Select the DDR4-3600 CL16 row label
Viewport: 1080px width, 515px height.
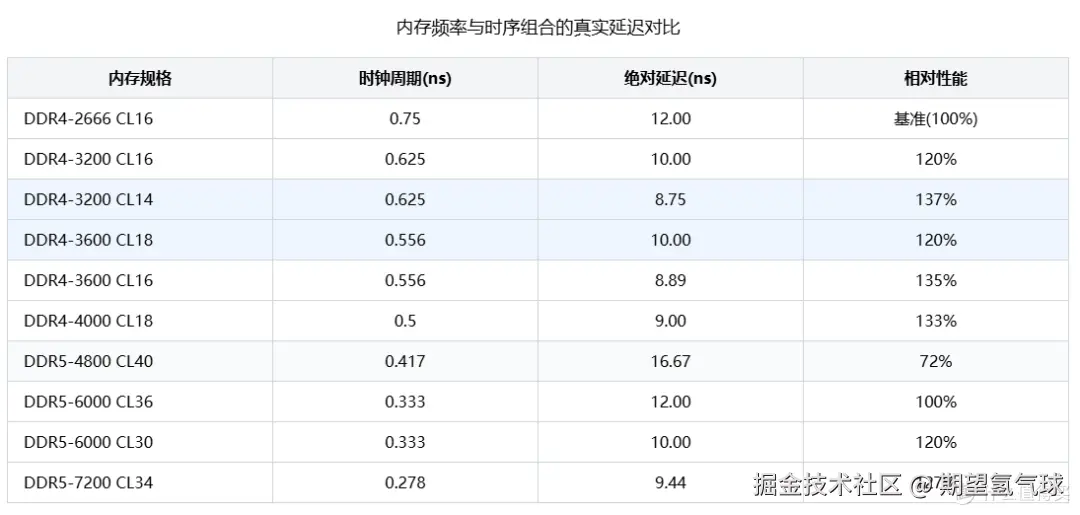click(88, 281)
